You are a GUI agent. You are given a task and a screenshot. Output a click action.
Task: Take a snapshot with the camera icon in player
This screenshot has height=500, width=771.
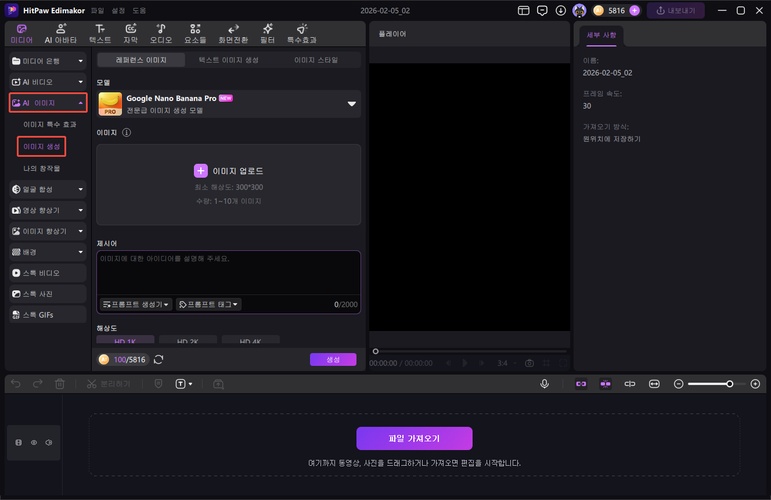[x=529, y=363]
